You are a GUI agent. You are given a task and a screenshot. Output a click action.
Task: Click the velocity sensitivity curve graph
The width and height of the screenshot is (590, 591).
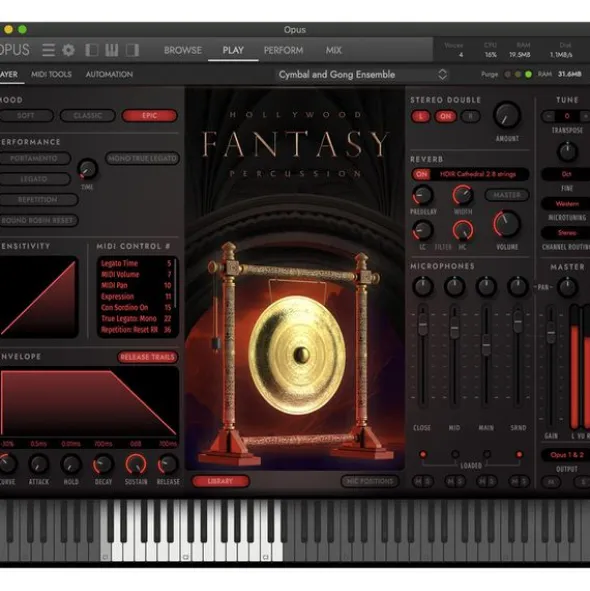38,297
